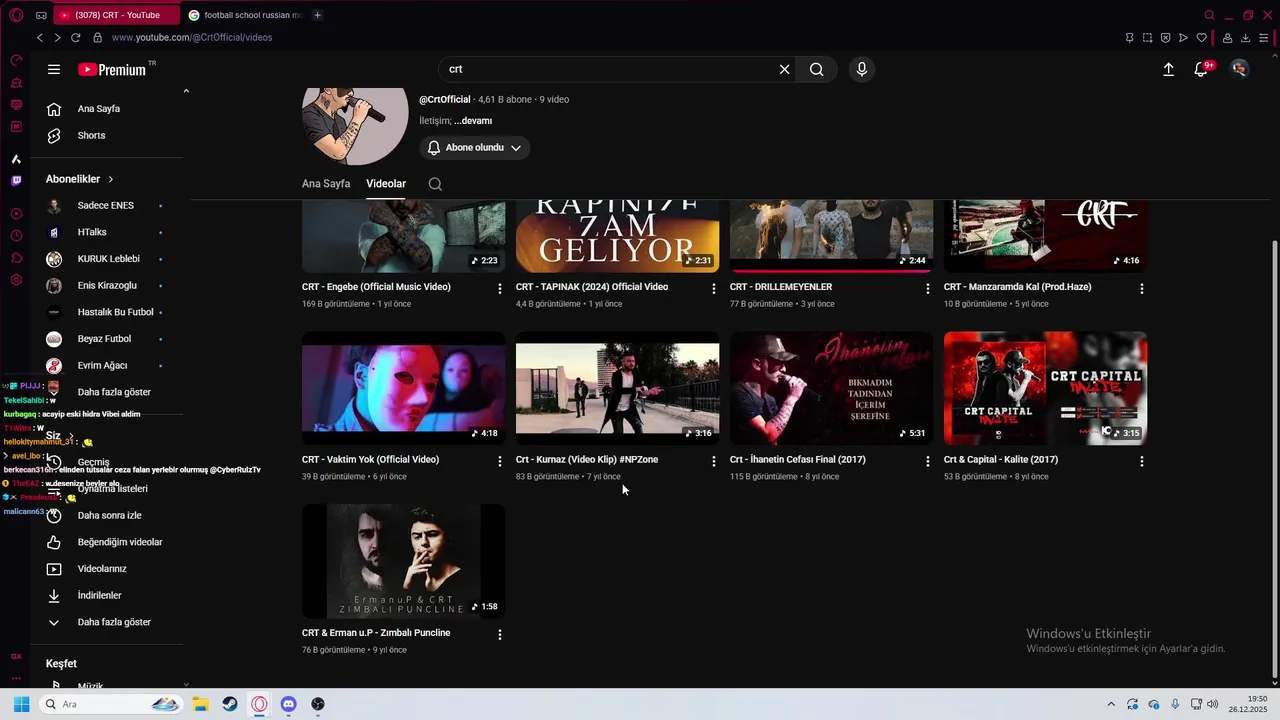This screenshot has height=720, width=1280.
Task: Open extensions cube in Opera sidebar
Action: (16, 258)
